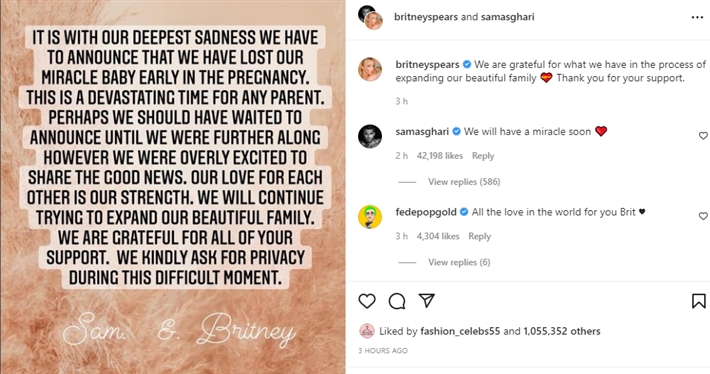The height and width of the screenshot is (374, 710).
Task: View the 1,055,352 others who liked
Action: click(x=562, y=331)
